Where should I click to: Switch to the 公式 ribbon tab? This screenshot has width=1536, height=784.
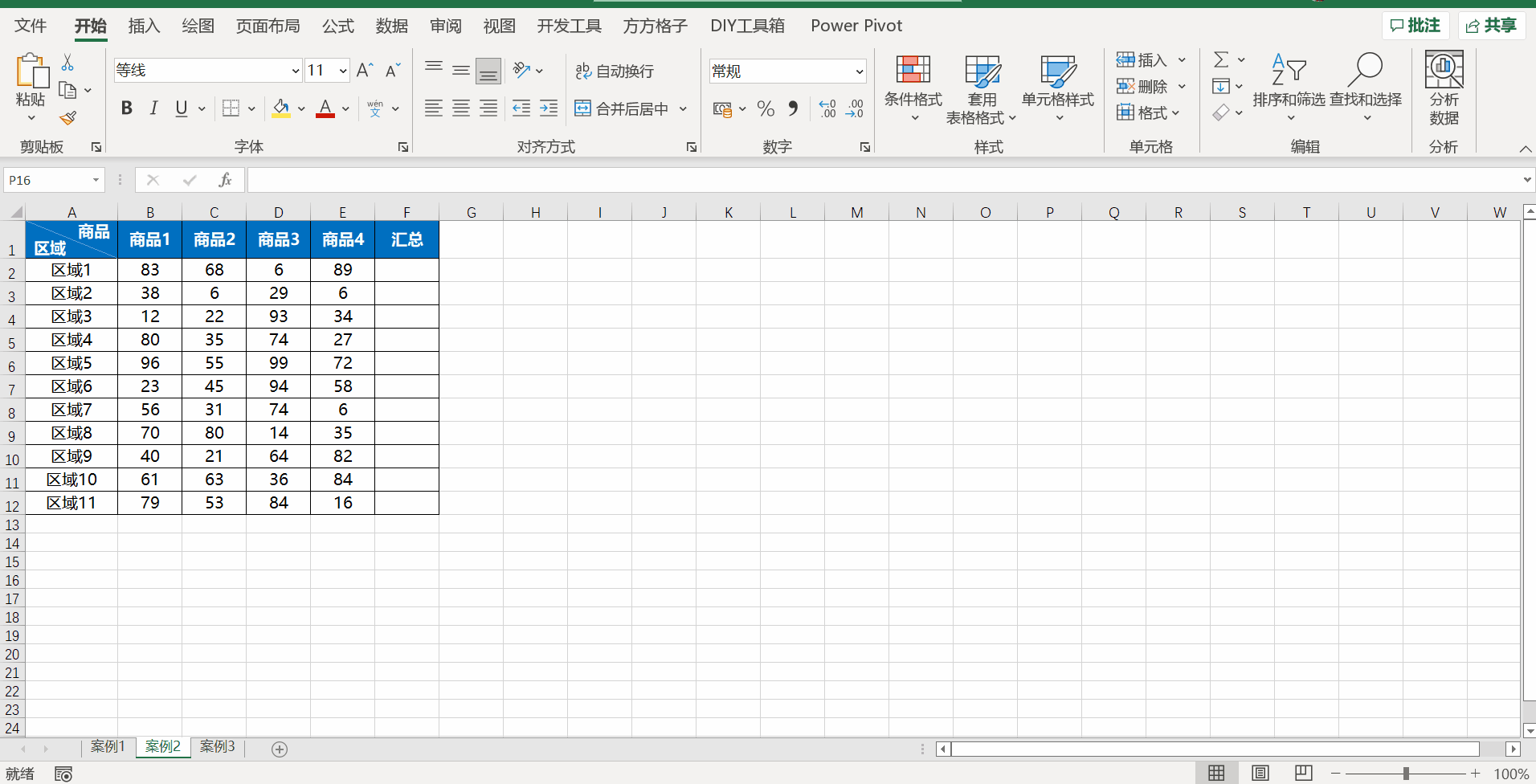[337, 26]
